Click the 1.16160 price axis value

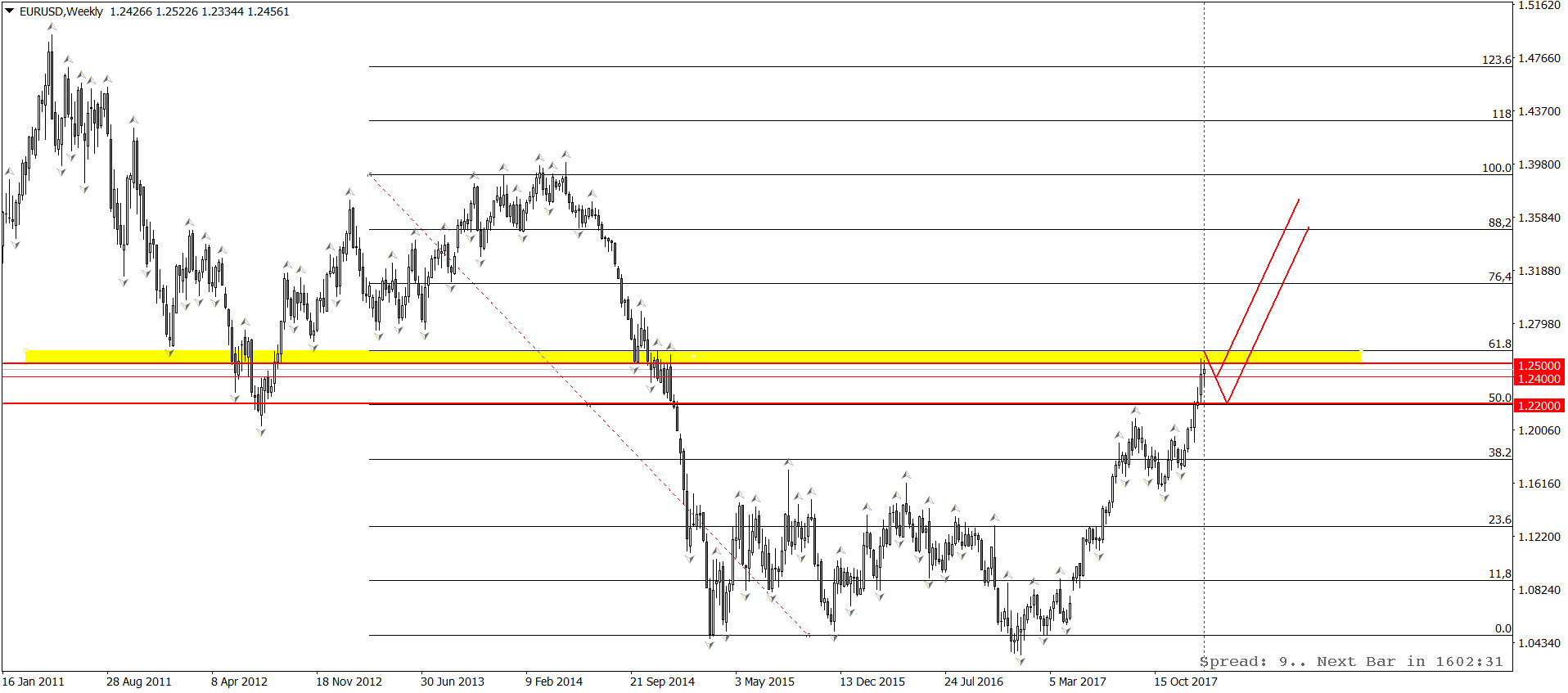point(1539,484)
